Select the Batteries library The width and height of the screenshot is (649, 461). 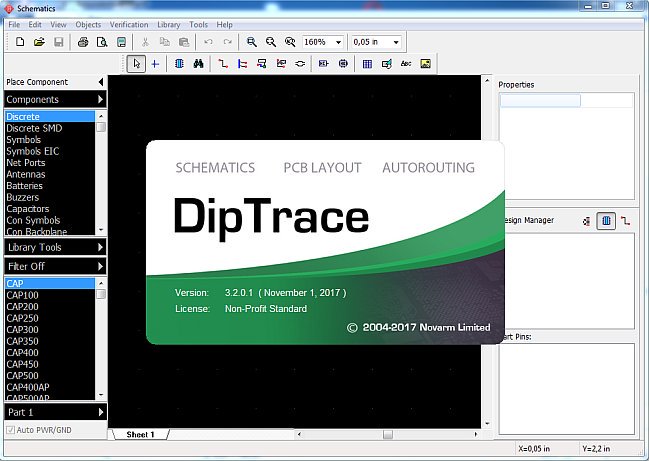point(49,186)
